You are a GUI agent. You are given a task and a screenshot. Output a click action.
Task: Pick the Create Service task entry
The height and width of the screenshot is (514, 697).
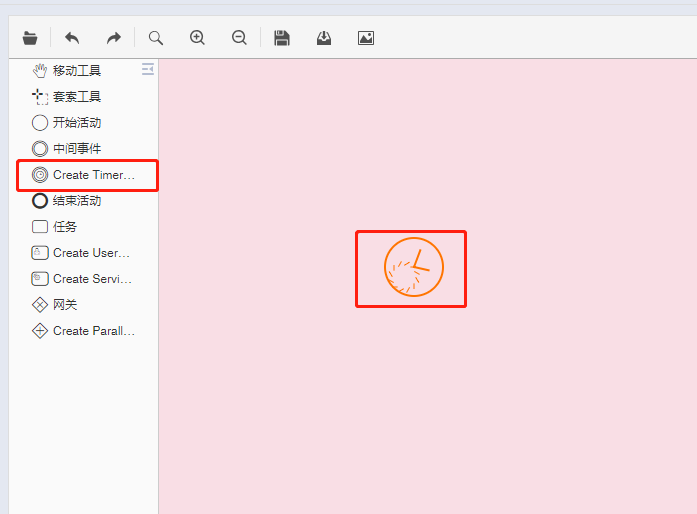pos(82,279)
